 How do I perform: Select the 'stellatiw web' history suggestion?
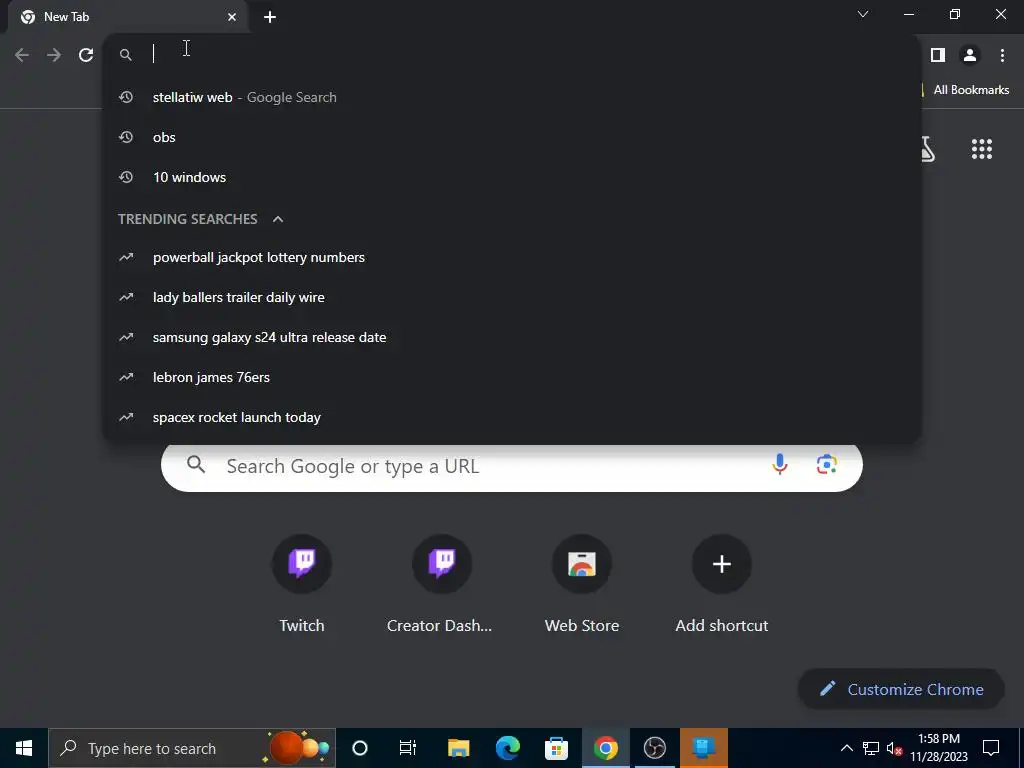point(513,97)
